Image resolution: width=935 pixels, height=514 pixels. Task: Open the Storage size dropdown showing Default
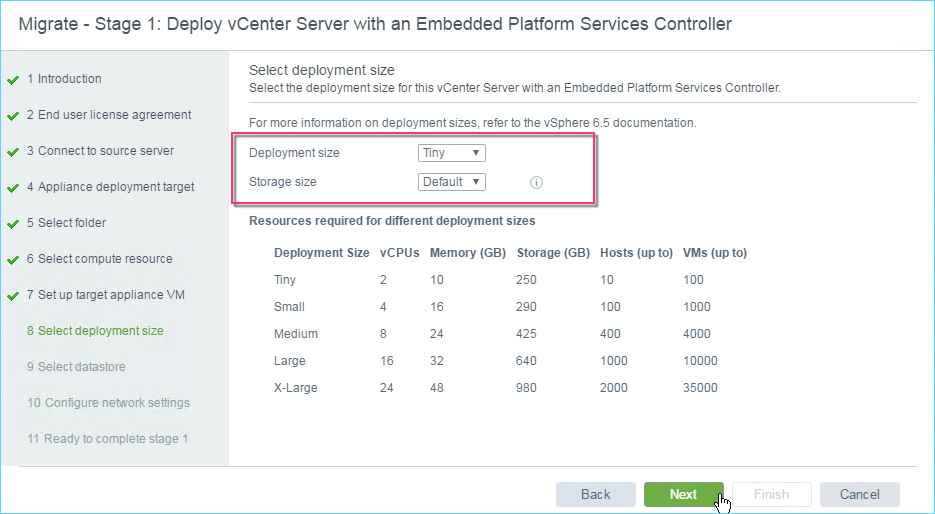tap(451, 182)
